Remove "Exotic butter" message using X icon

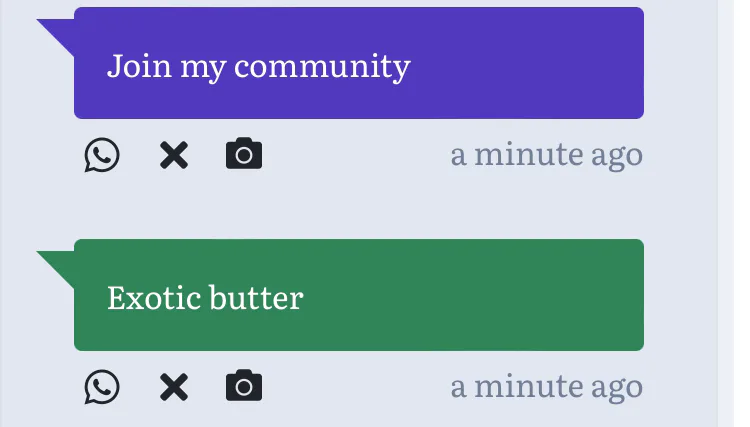174,386
